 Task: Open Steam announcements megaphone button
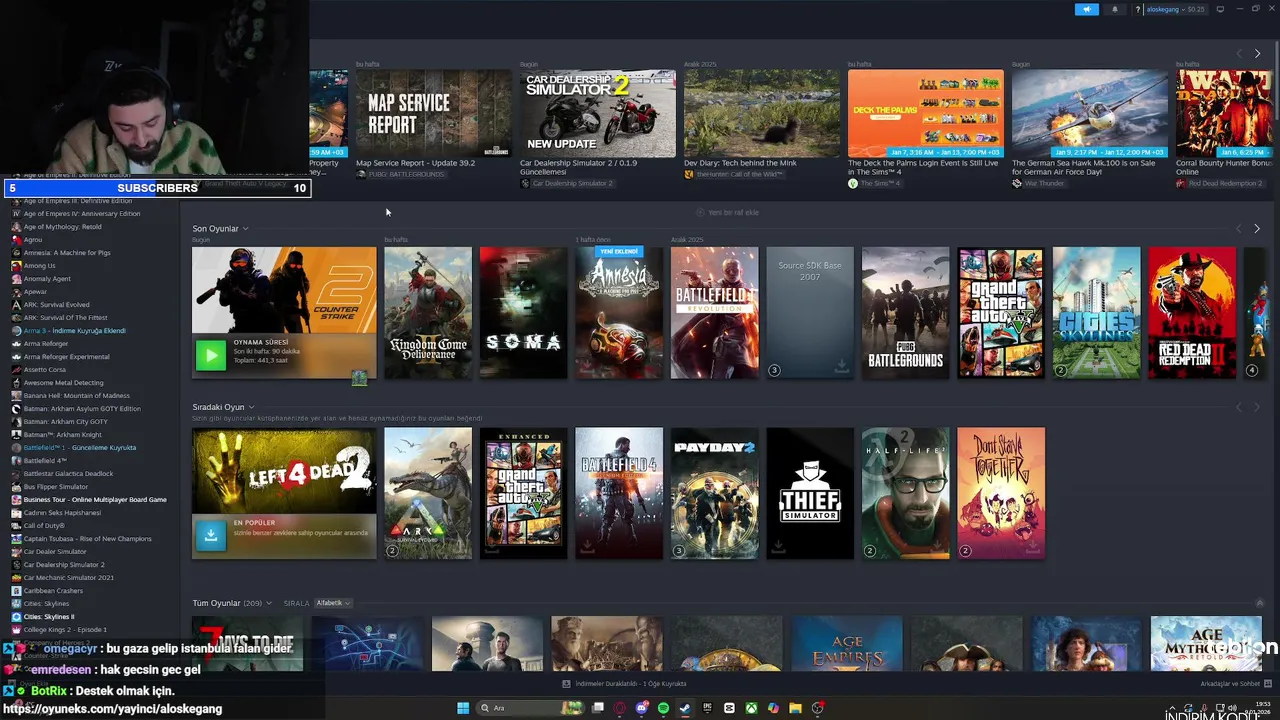pyautogui.click(x=1086, y=9)
